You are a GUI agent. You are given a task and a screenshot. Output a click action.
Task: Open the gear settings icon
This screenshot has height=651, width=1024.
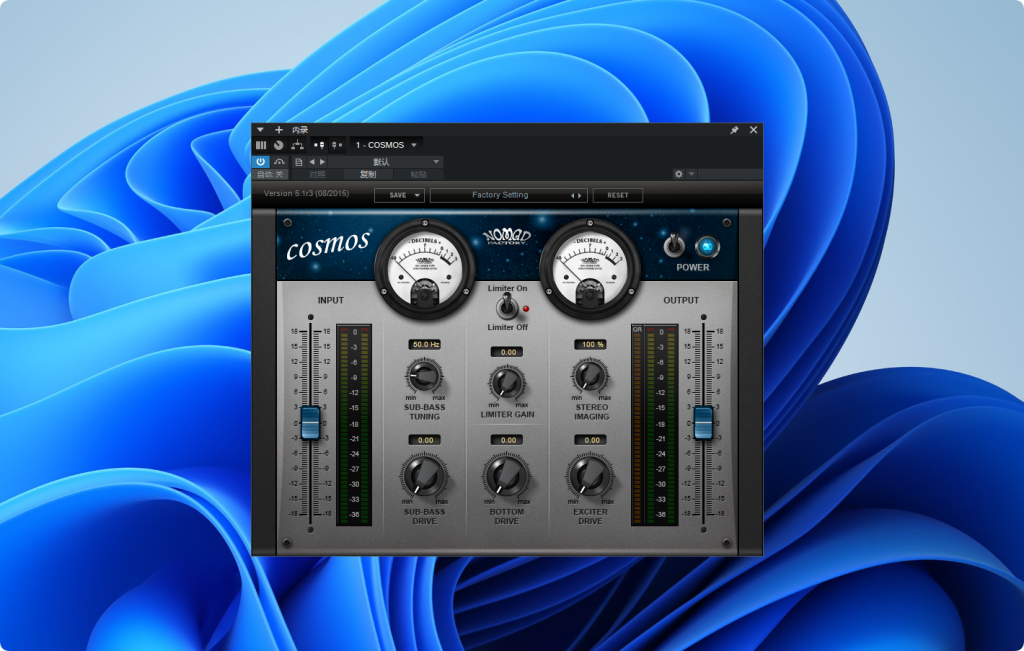679,174
